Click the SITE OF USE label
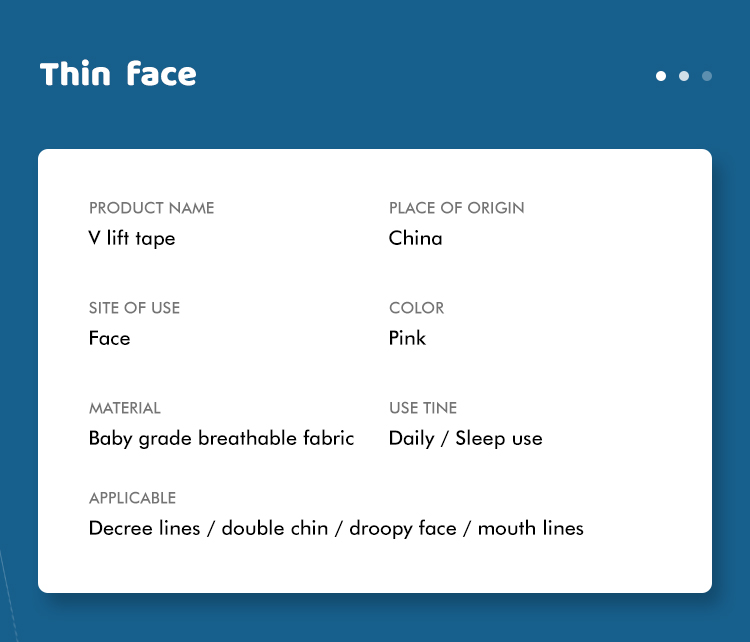Viewport: 750px width, 642px height. tap(134, 308)
